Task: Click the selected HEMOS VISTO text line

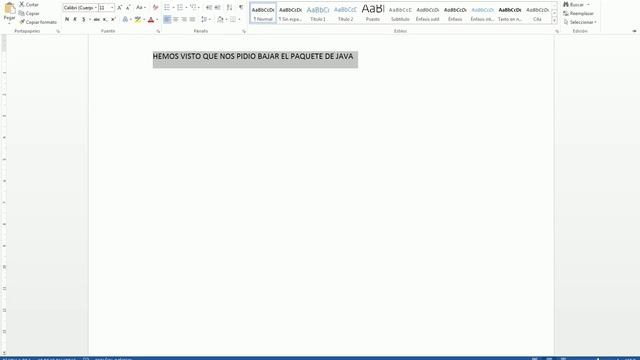Action: (253, 56)
